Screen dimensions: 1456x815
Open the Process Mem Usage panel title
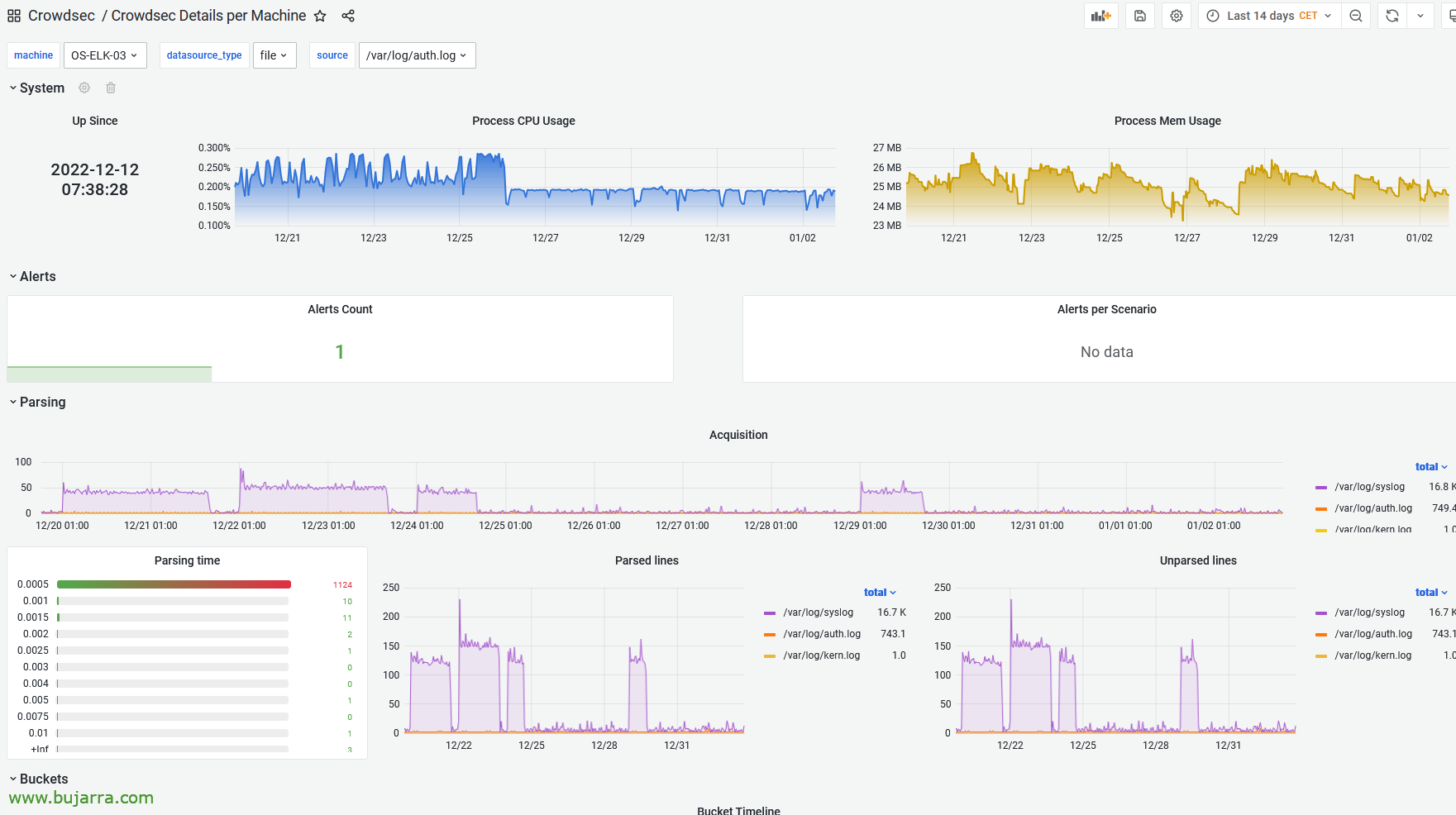(1167, 121)
